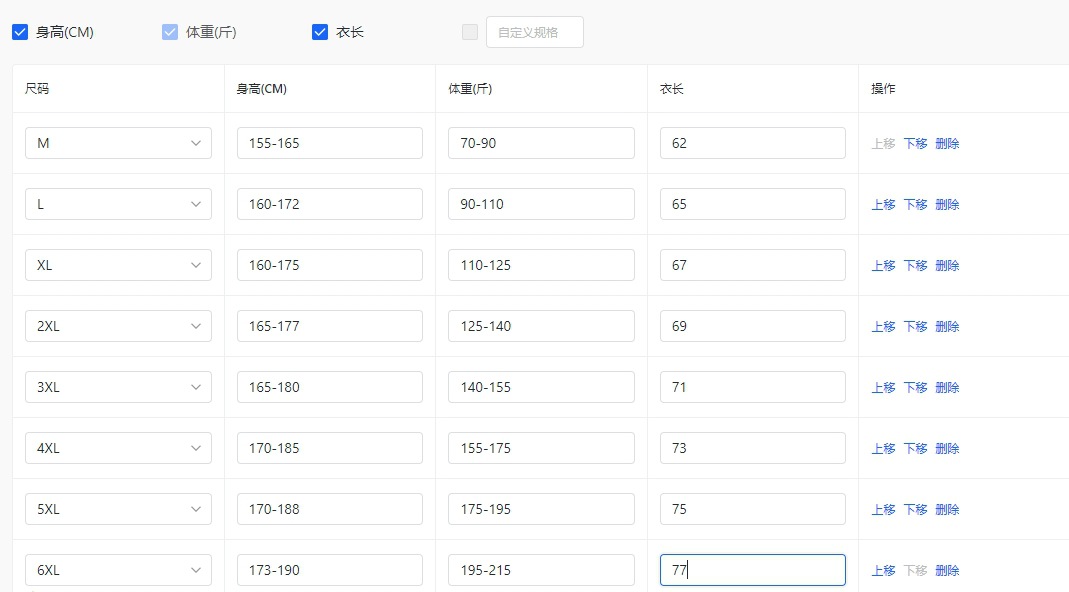1069x592 pixels.
Task: Move the 3XL row down
Action: tap(915, 387)
